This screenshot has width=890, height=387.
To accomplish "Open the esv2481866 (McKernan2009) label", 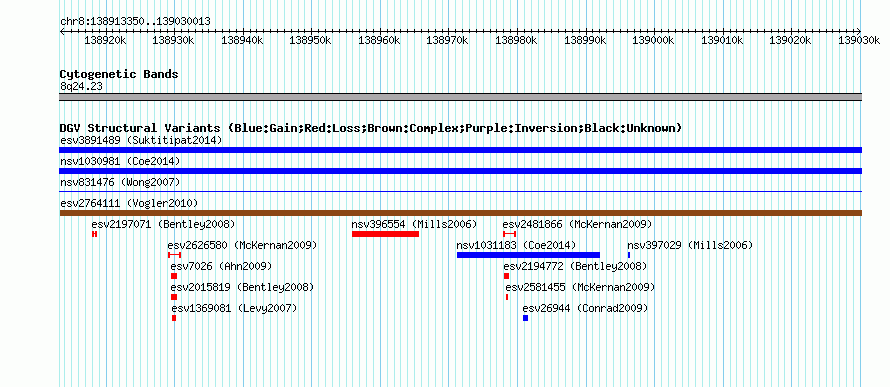I will coord(577,224).
